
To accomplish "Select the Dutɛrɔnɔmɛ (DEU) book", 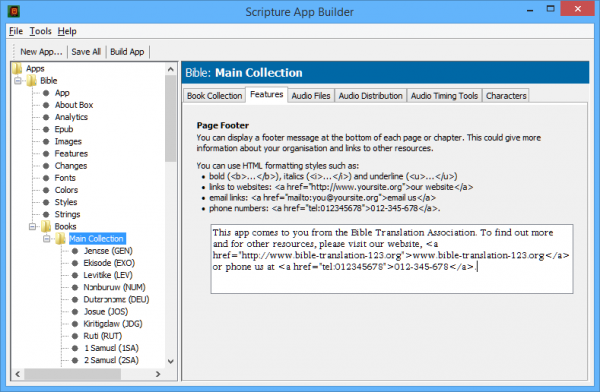I will pos(116,299).
